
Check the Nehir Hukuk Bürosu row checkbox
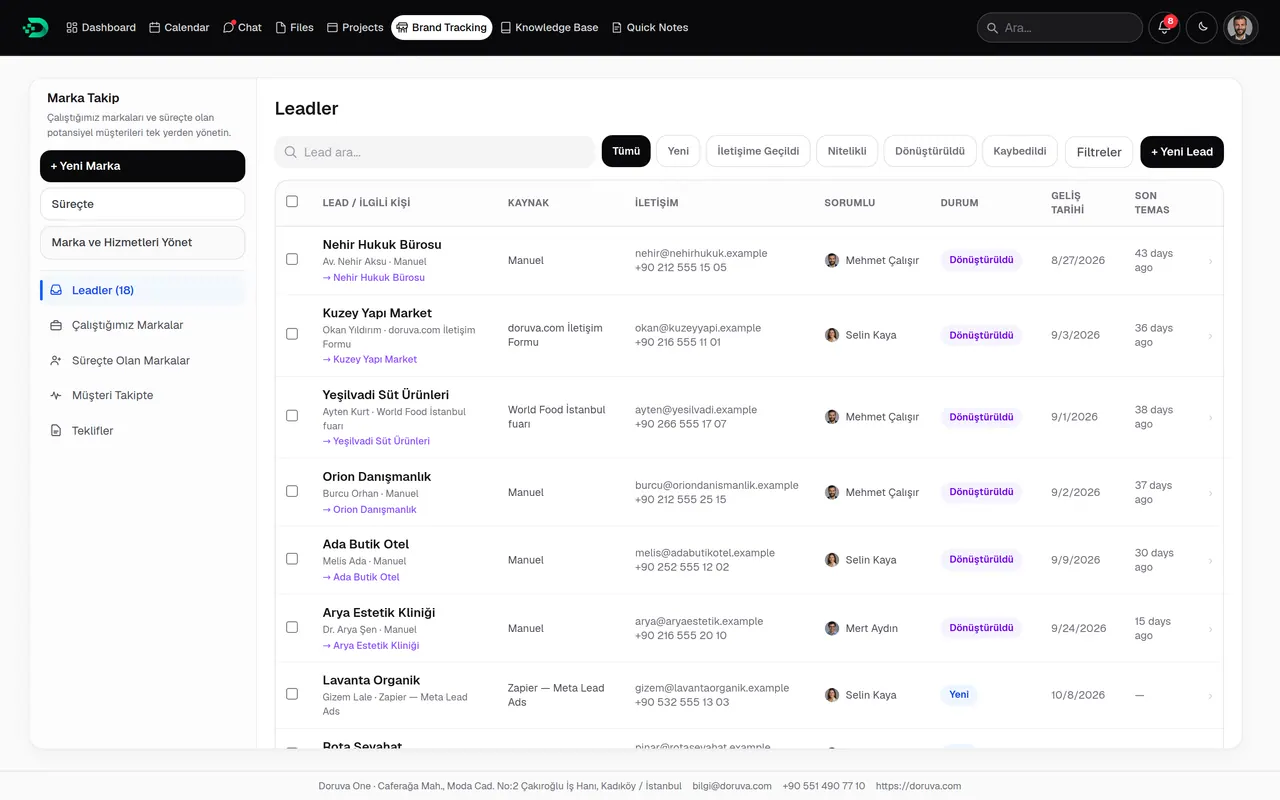pyautogui.click(x=292, y=259)
